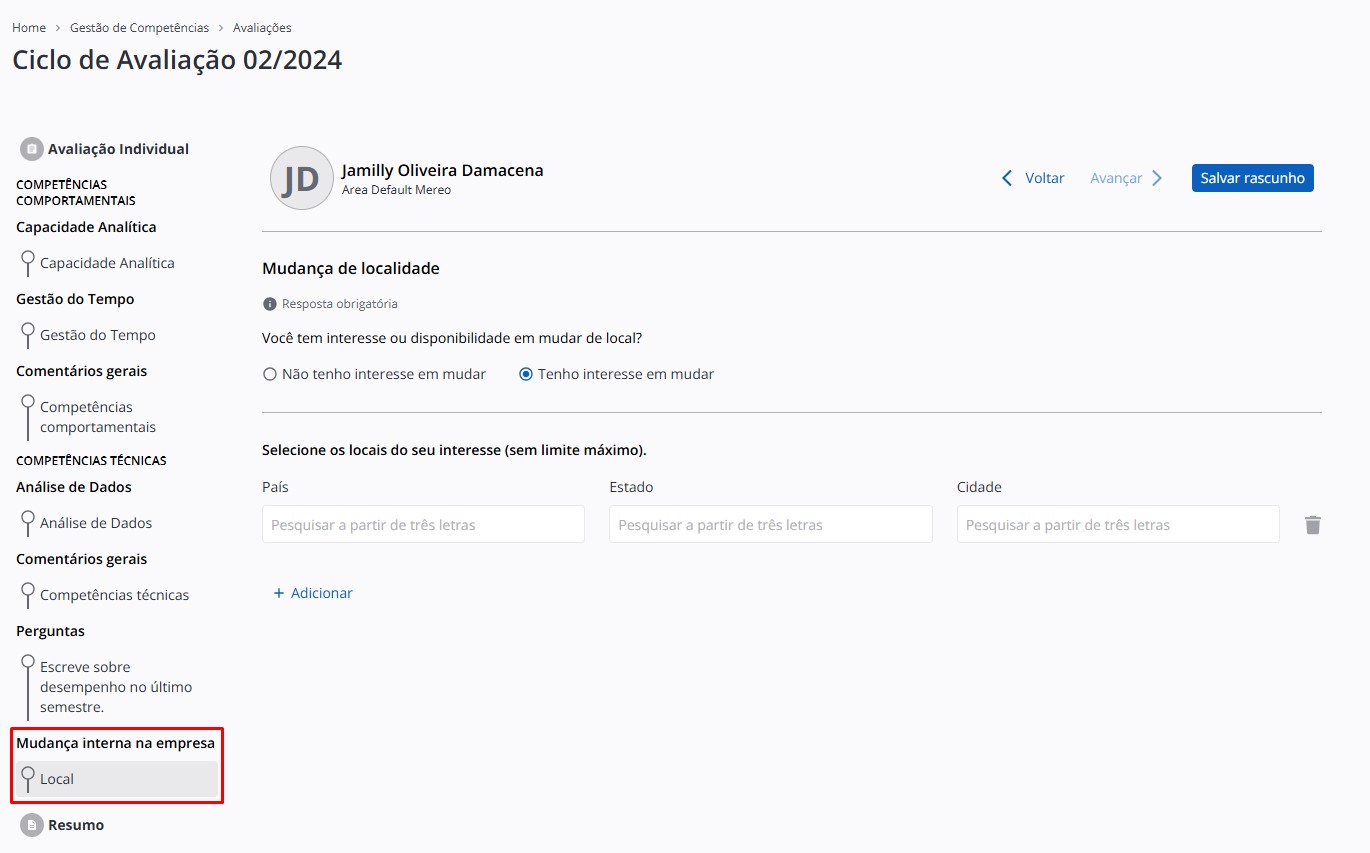Click the JD user avatar

(301, 178)
